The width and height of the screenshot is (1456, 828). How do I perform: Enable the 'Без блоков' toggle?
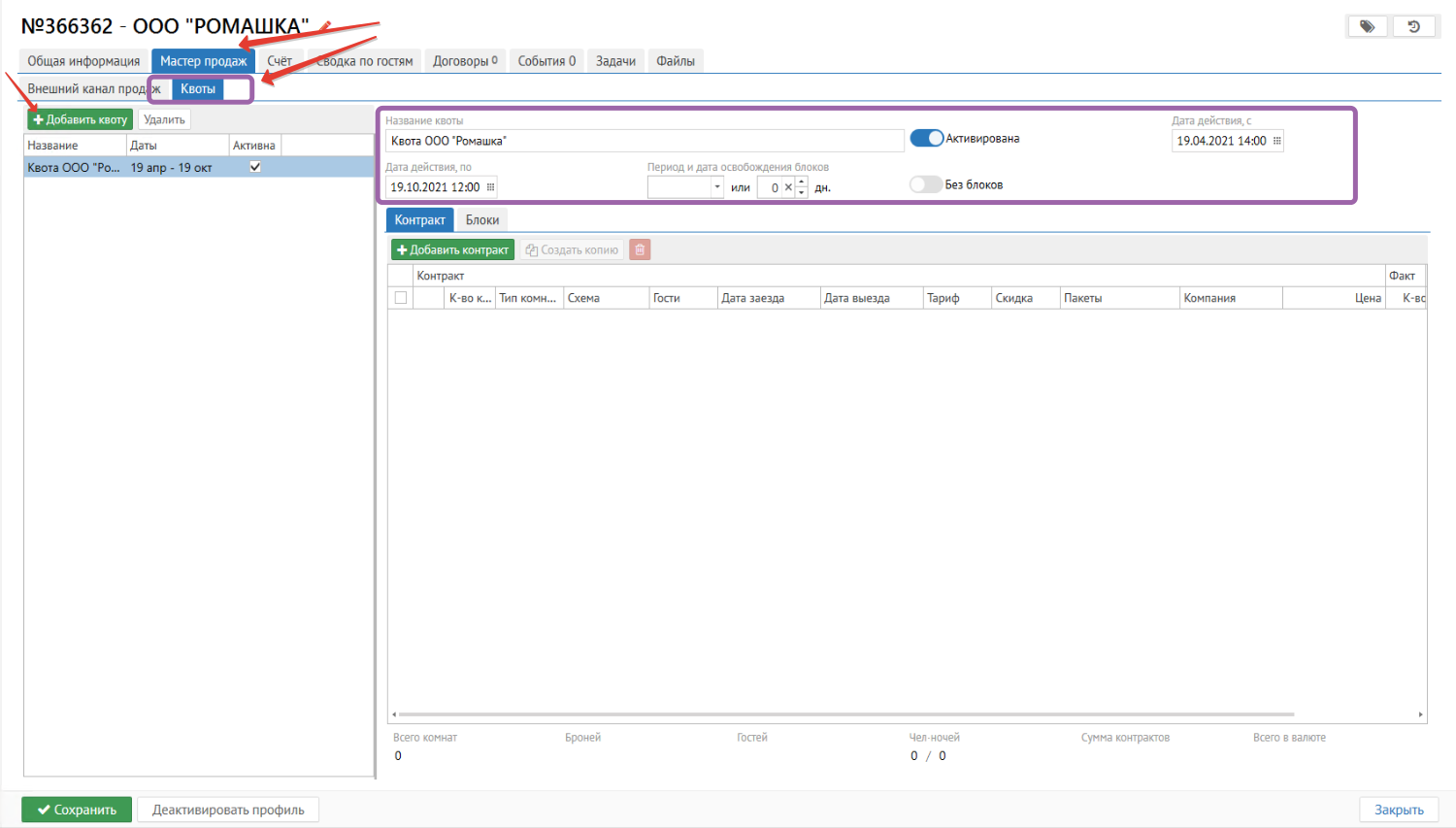925,184
